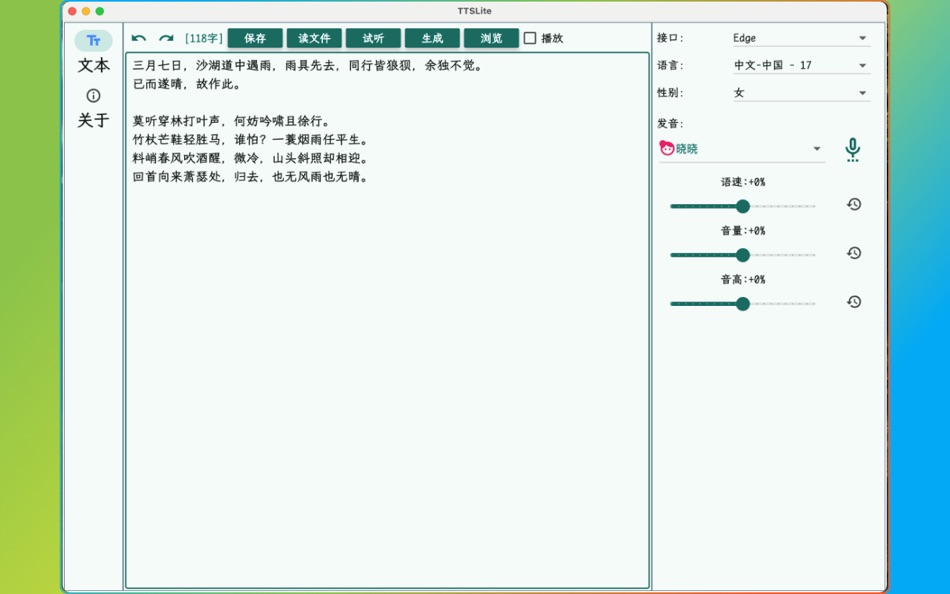Open the 性别 gender dropdown showing 女
This screenshot has height=594, width=950.
800,93
